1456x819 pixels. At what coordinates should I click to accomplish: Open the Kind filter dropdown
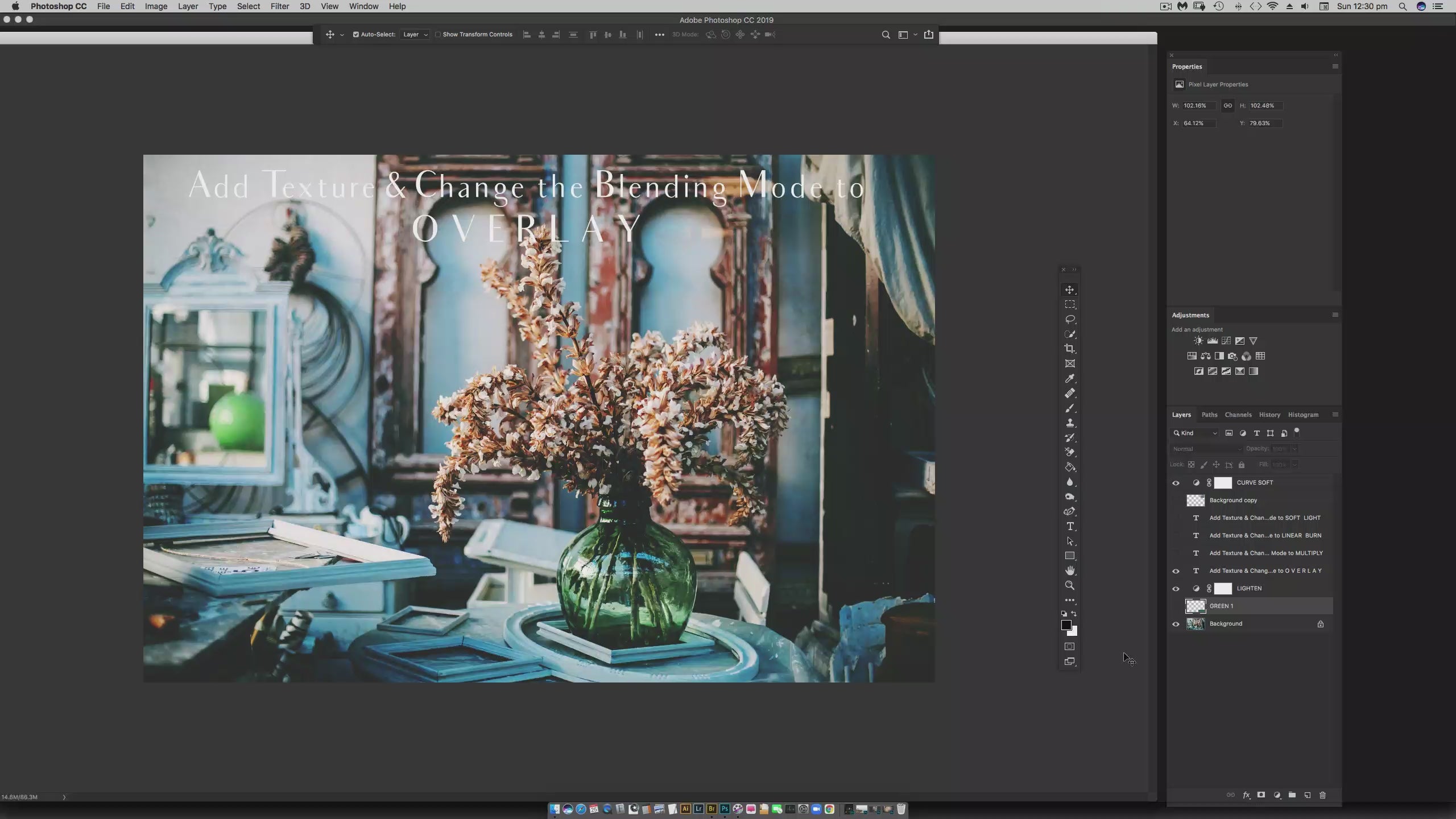[1196, 433]
